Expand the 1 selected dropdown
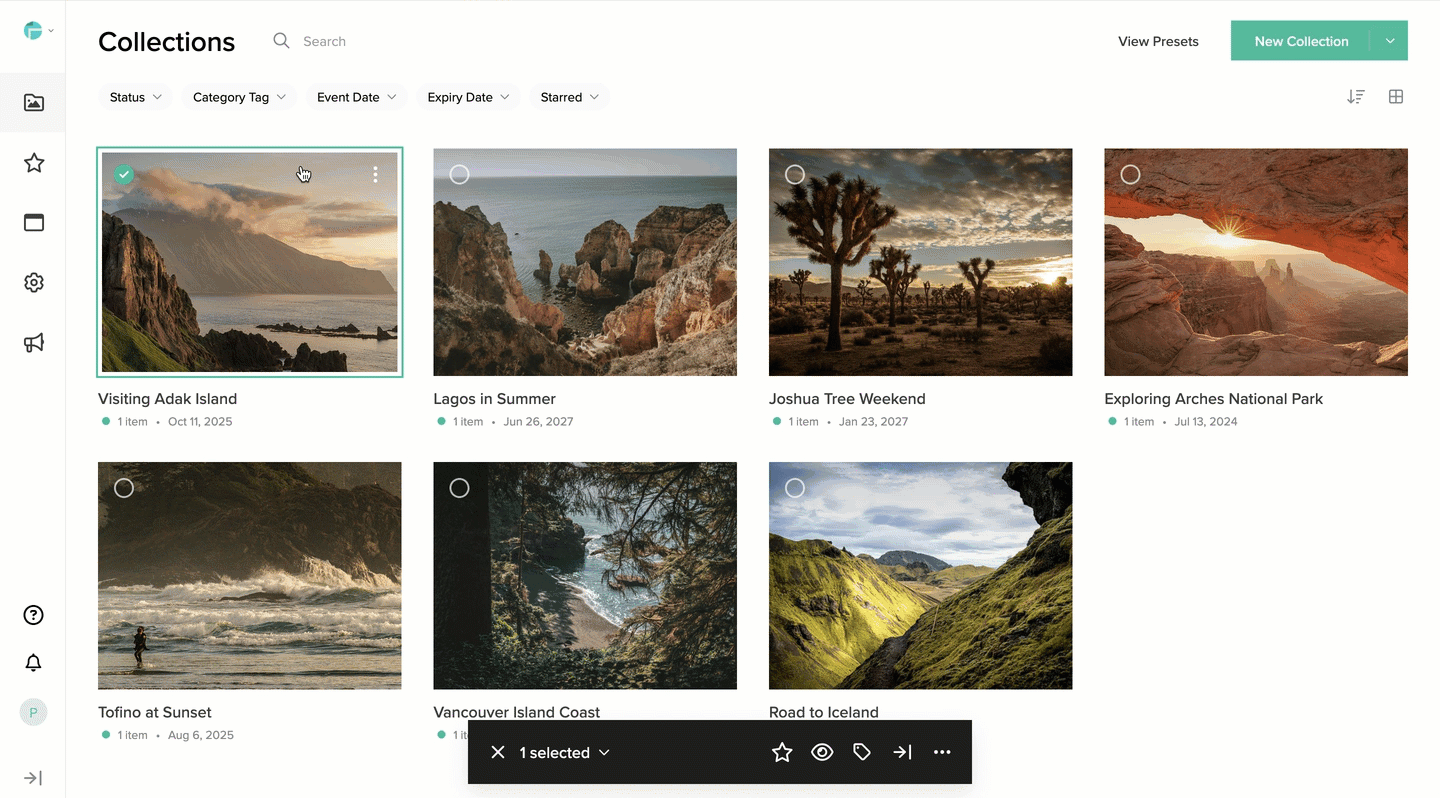The height and width of the screenshot is (798, 1440). pyautogui.click(x=564, y=752)
